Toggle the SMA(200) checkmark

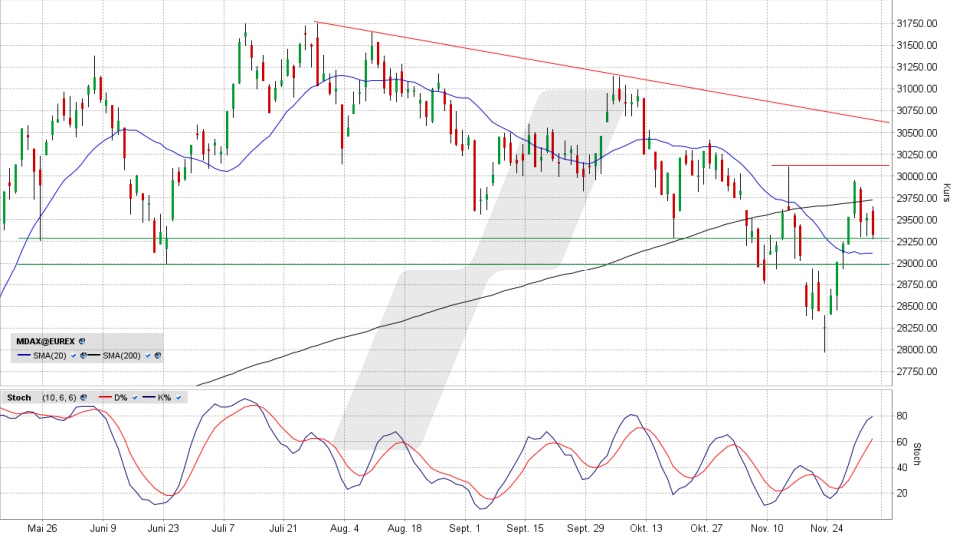[148, 356]
